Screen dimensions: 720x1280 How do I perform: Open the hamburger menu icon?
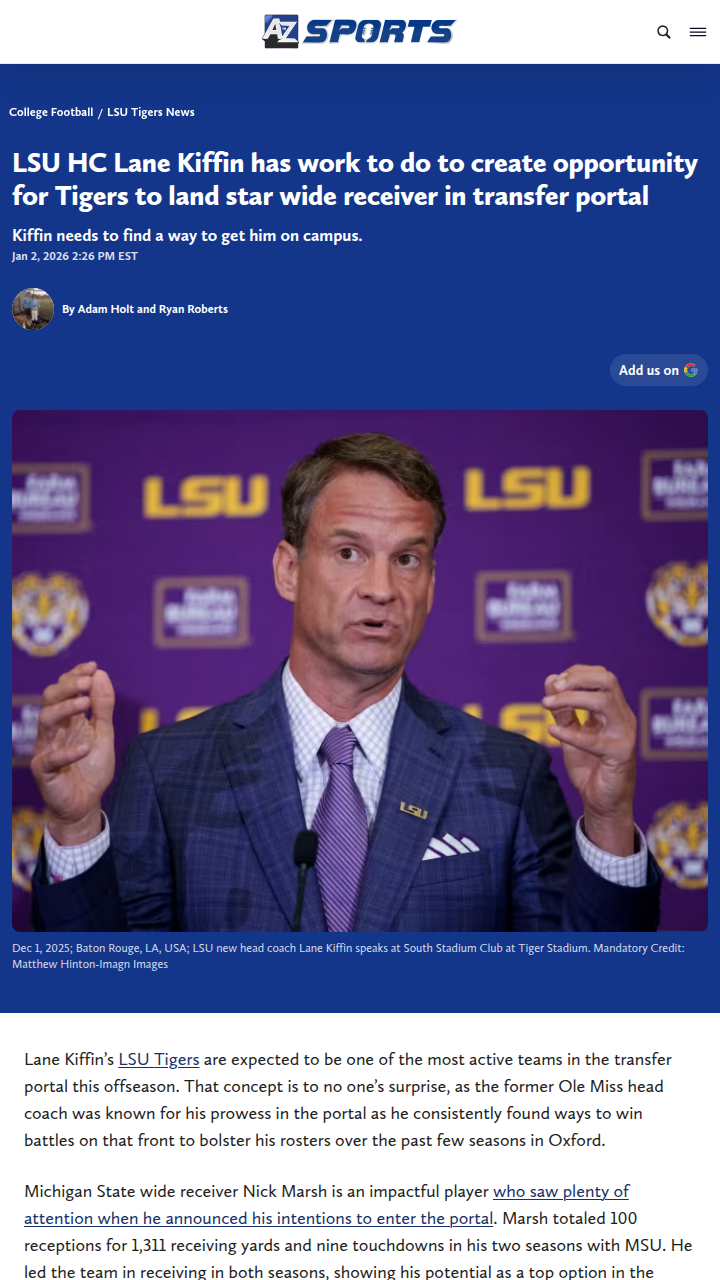click(x=698, y=32)
